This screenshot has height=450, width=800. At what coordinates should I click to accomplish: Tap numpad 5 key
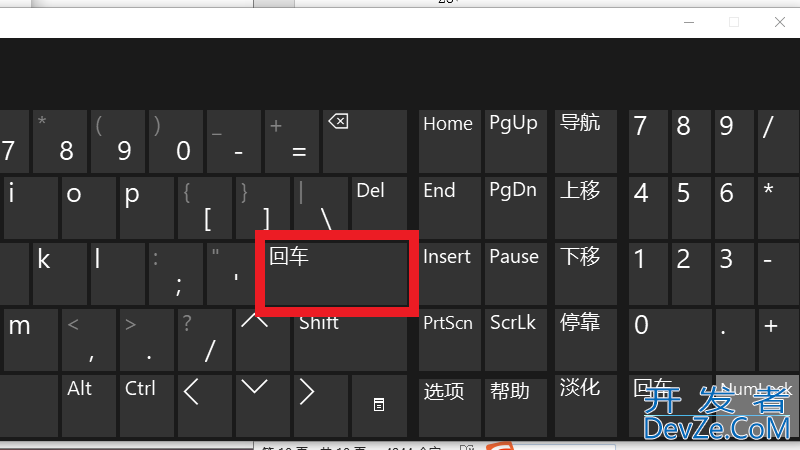(x=691, y=208)
